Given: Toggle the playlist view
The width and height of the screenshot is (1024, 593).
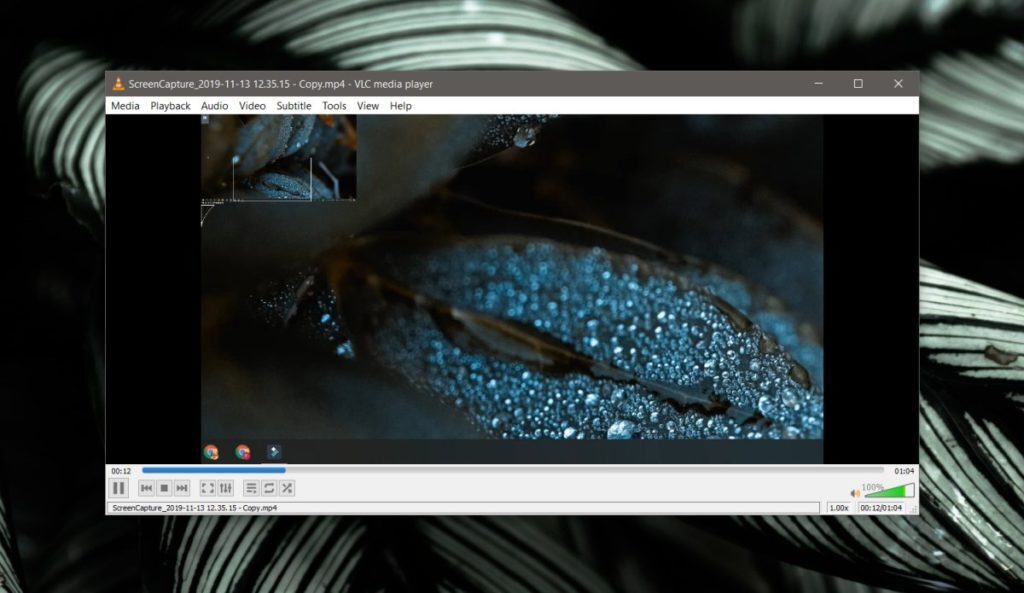Looking at the screenshot, I should tap(251, 488).
